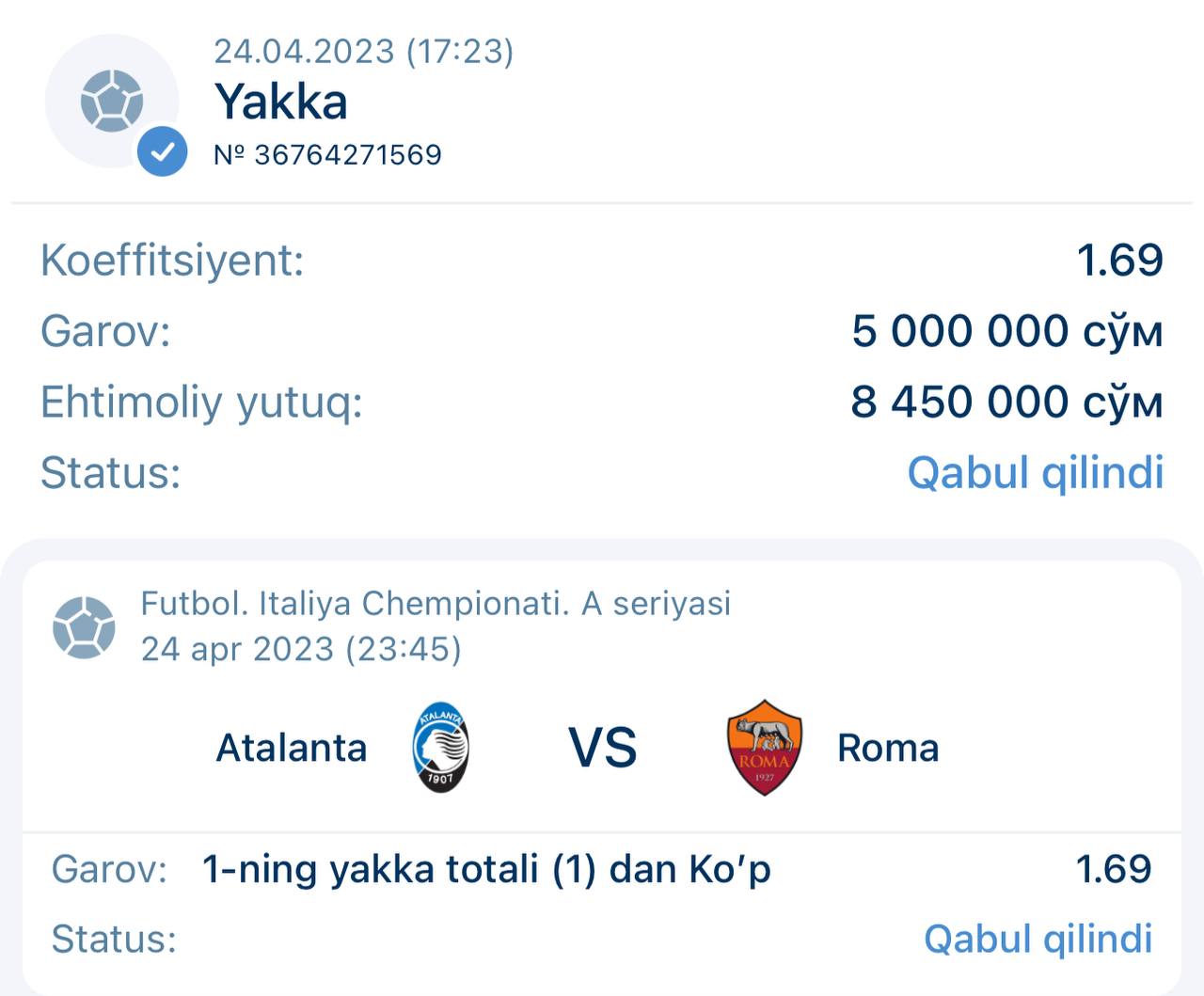Tap the 1.69 odds in match card
Screen dimensions: 1204x996
[1113, 869]
